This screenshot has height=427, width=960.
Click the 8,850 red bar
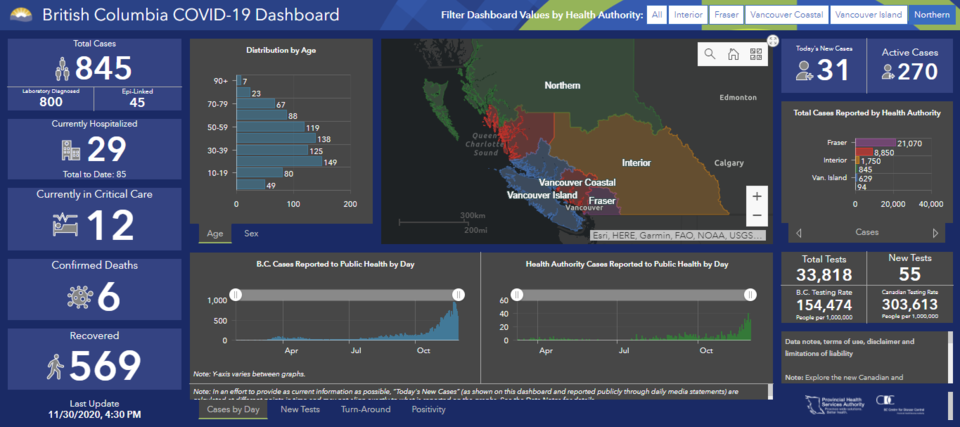tap(864, 152)
